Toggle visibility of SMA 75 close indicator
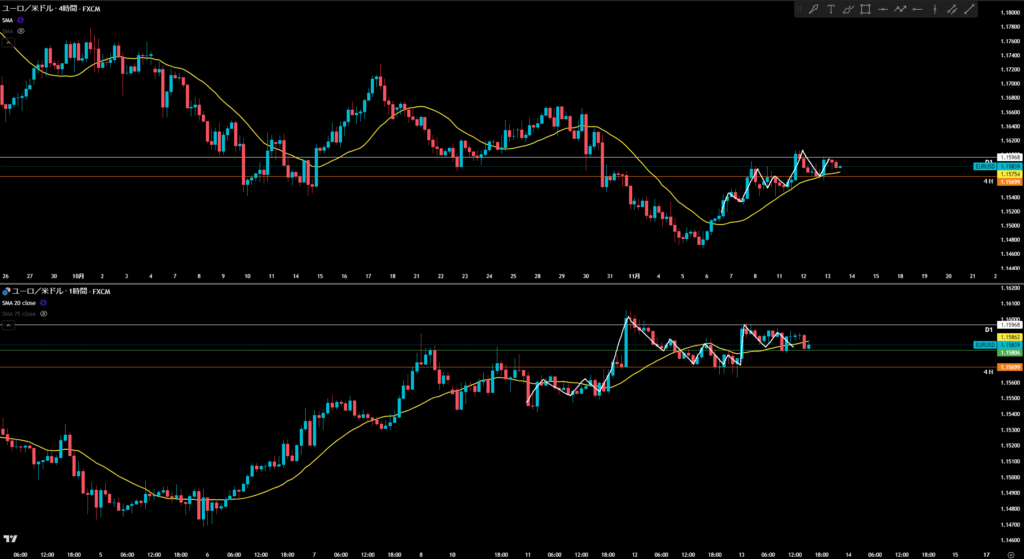Viewport: 1024px width, 559px height. (x=43, y=313)
